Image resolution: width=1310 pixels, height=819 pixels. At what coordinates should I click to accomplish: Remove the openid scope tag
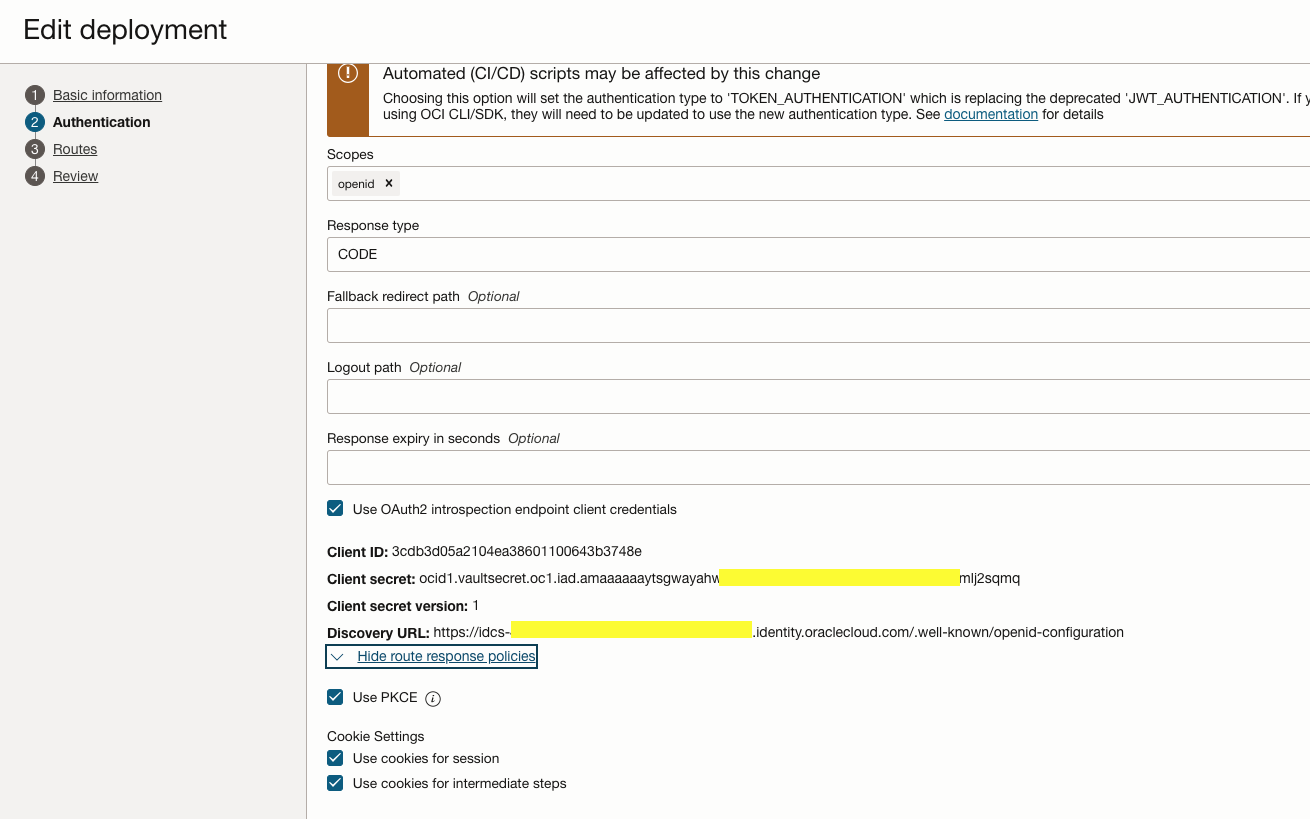point(389,183)
